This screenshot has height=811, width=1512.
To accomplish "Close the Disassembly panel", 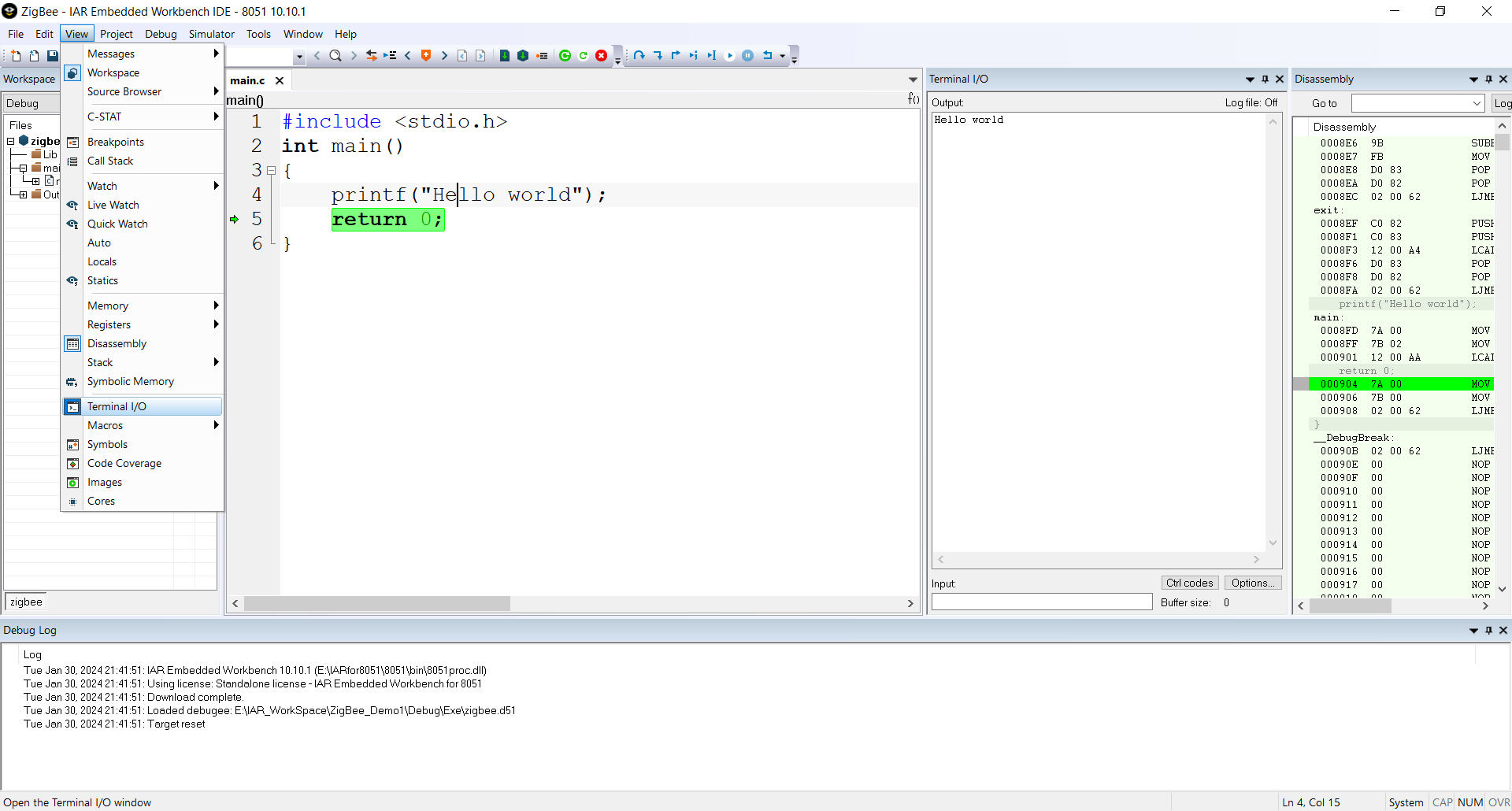I will [1503, 79].
